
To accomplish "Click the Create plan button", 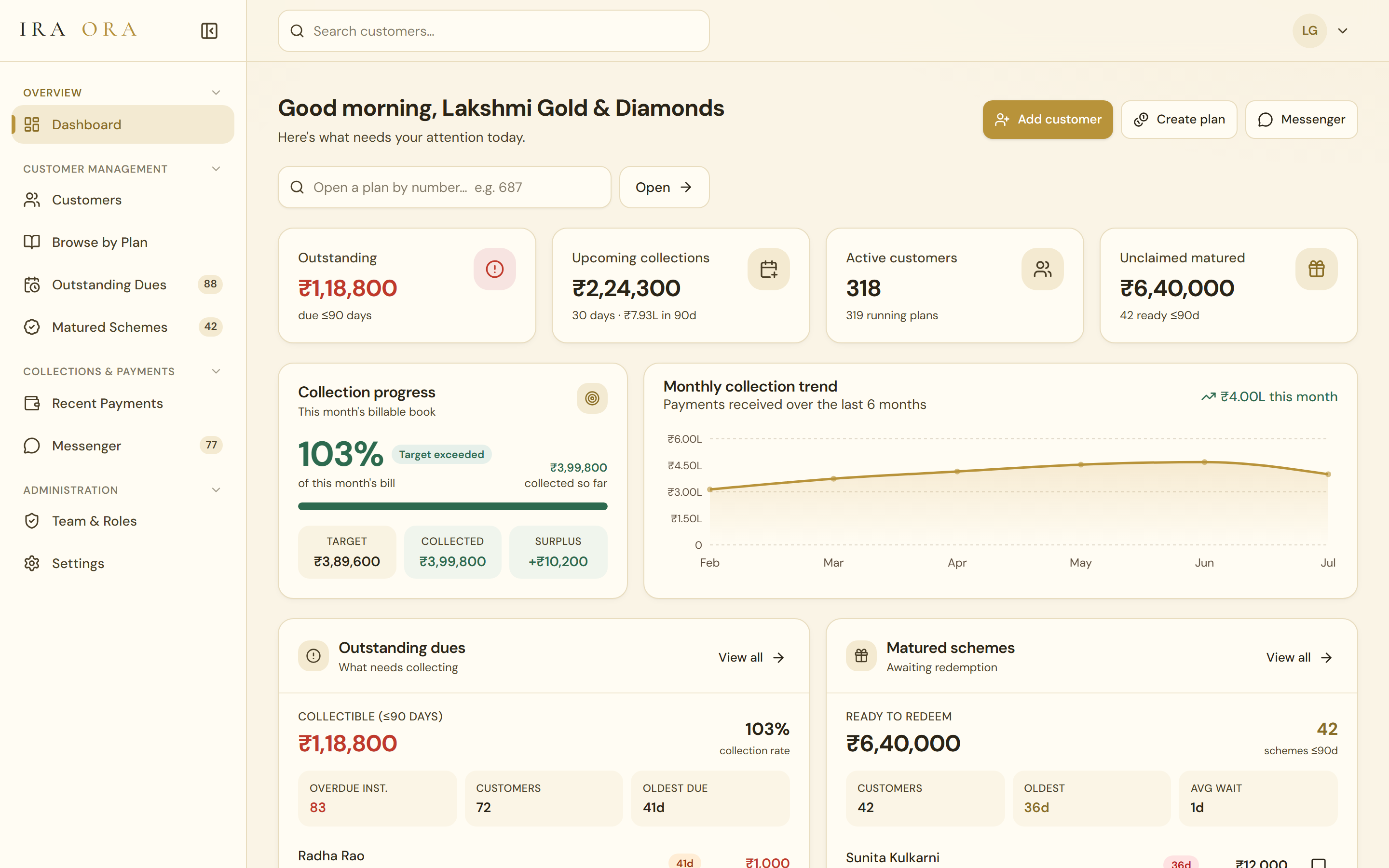I will tap(1179, 120).
